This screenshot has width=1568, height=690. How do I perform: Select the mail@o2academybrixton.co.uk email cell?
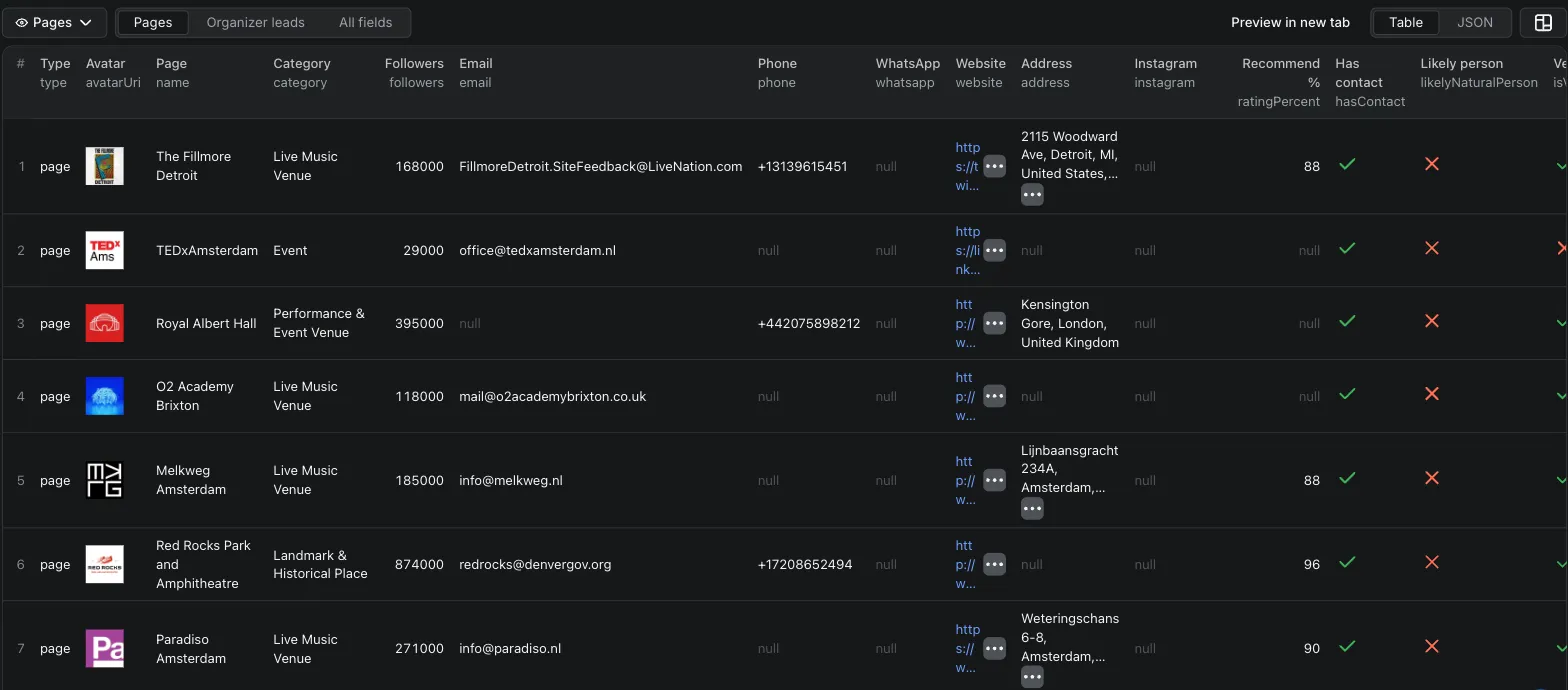click(553, 396)
